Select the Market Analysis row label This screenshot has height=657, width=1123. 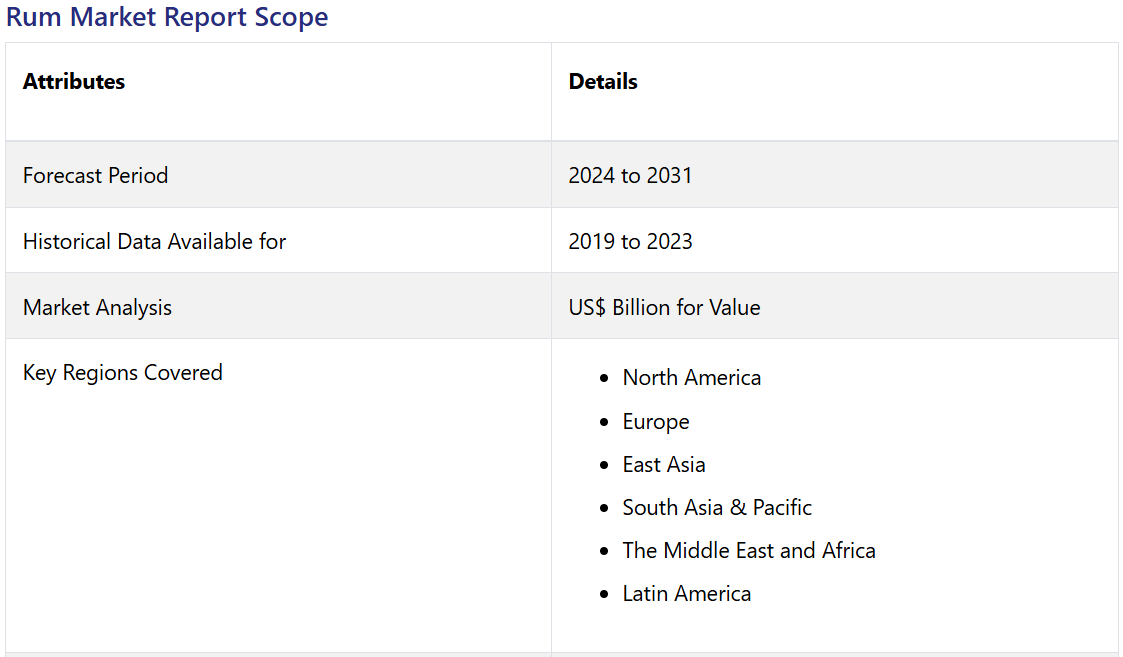pyautogui.click(x=97, y=307)
